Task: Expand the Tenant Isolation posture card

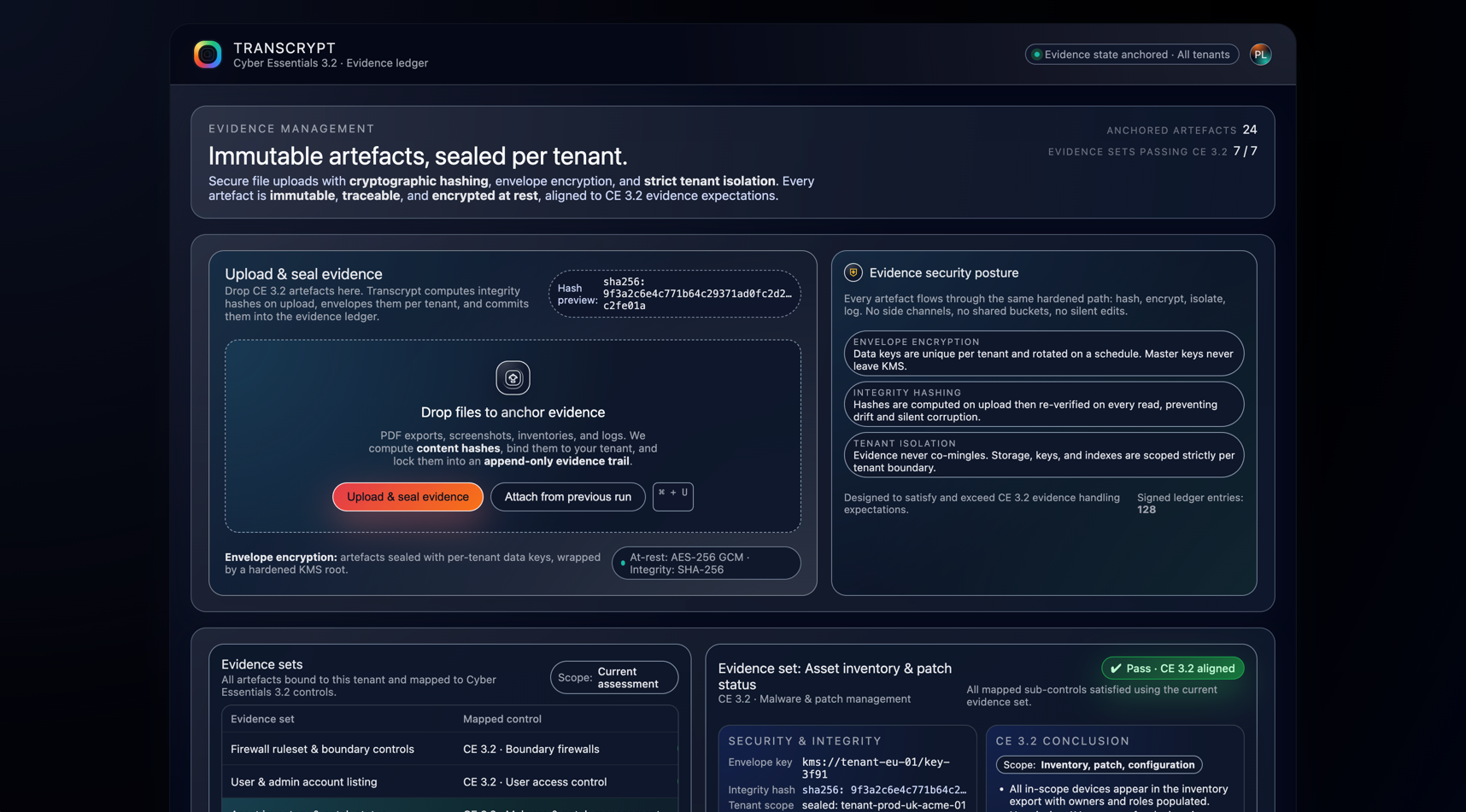Action: (1043, 455)
